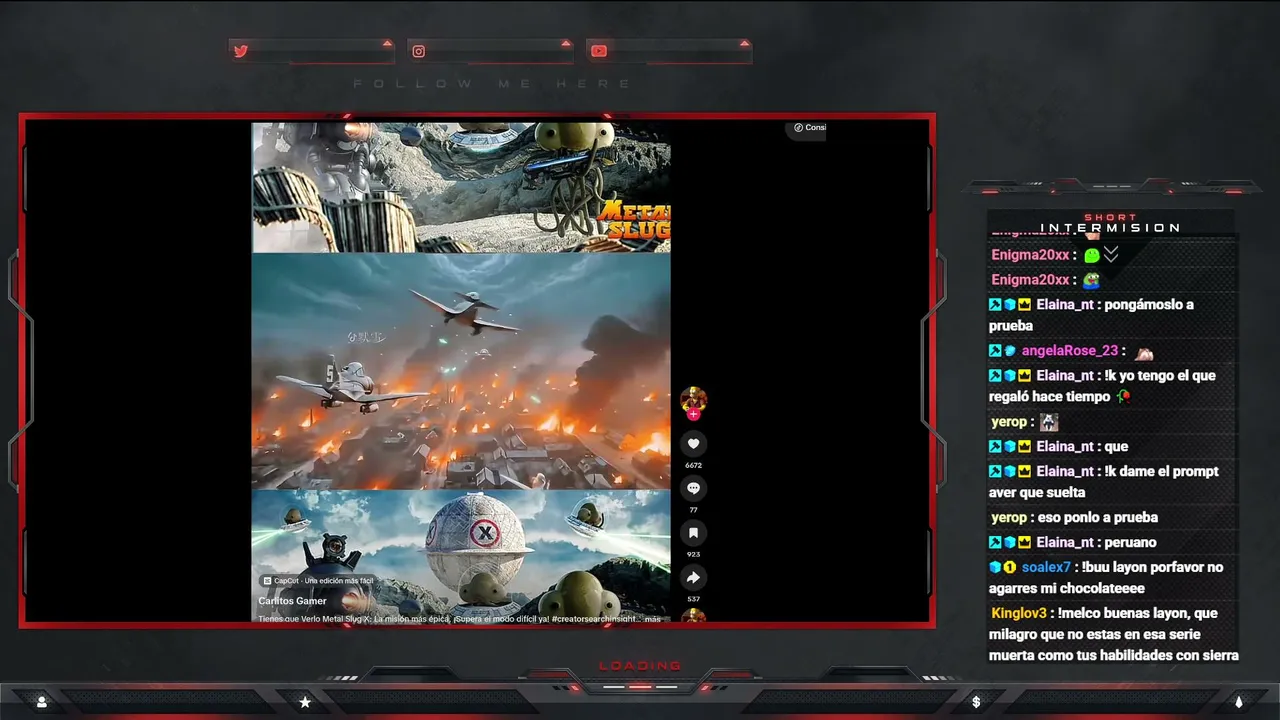Screen dimensions: 1280x720
Task: Click the dollar sign icon in the bottom bar
Action: (x=976, y=702)
